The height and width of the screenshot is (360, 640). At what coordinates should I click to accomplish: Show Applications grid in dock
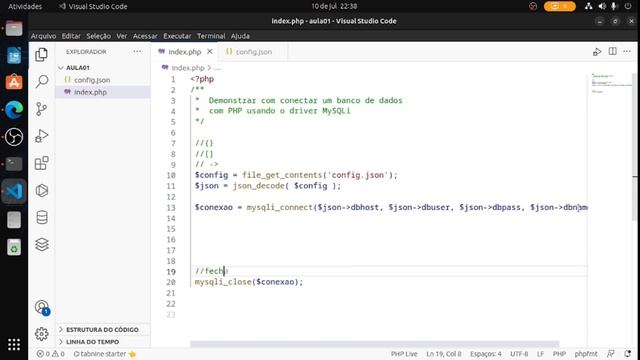click(14, 344)
